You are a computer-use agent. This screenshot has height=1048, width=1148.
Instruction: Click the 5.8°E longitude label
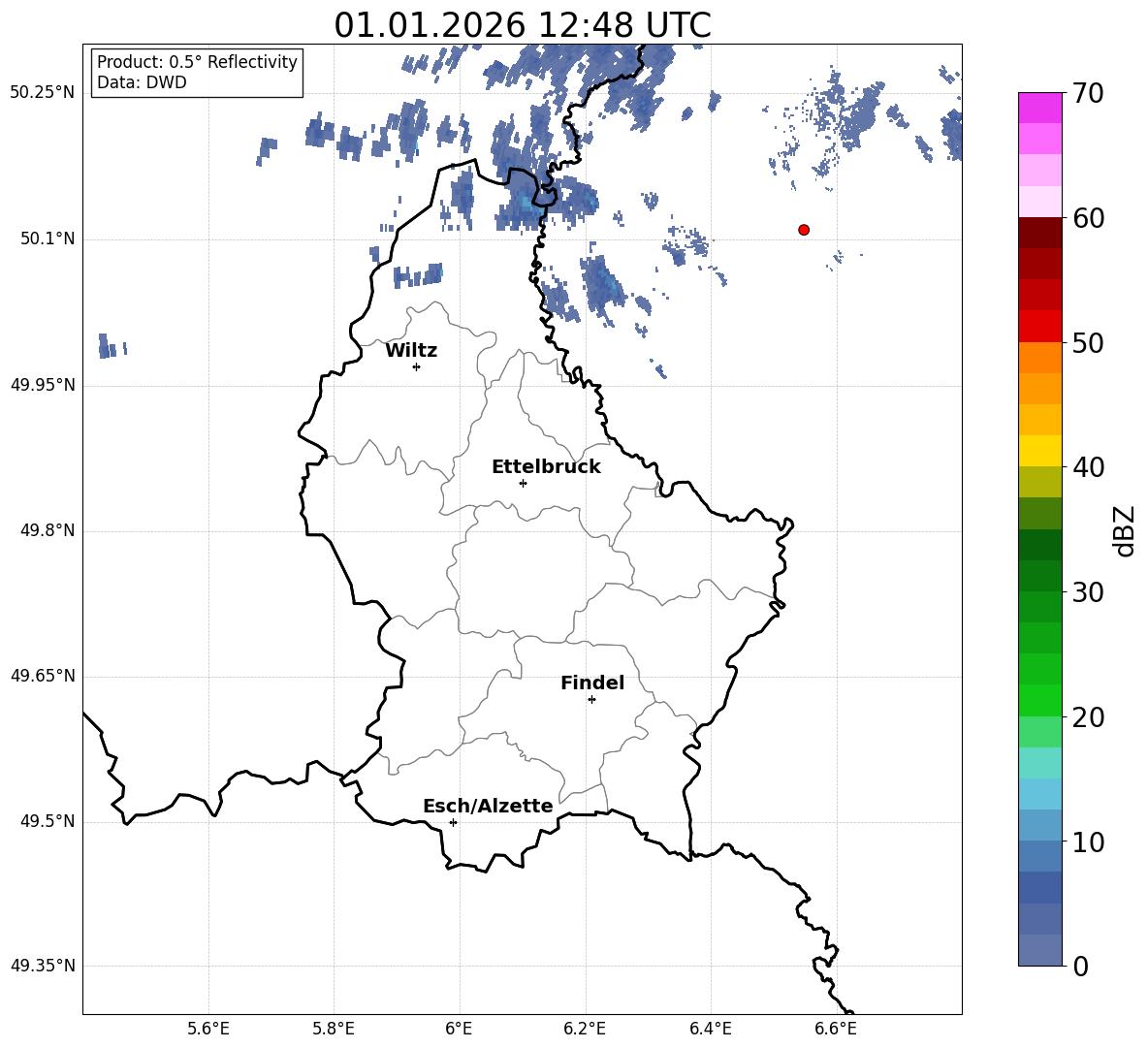[x=334, y=1029]
